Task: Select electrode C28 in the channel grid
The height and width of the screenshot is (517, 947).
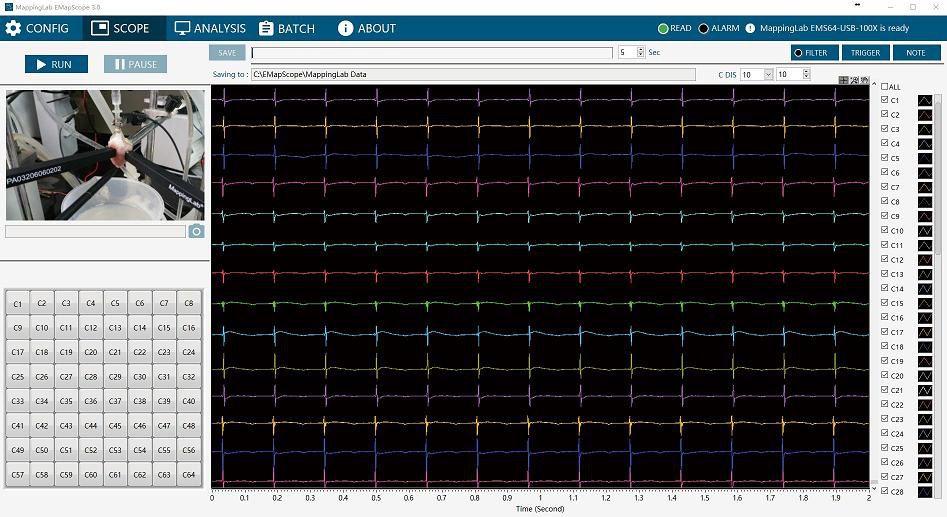Action: pos(91,376)
